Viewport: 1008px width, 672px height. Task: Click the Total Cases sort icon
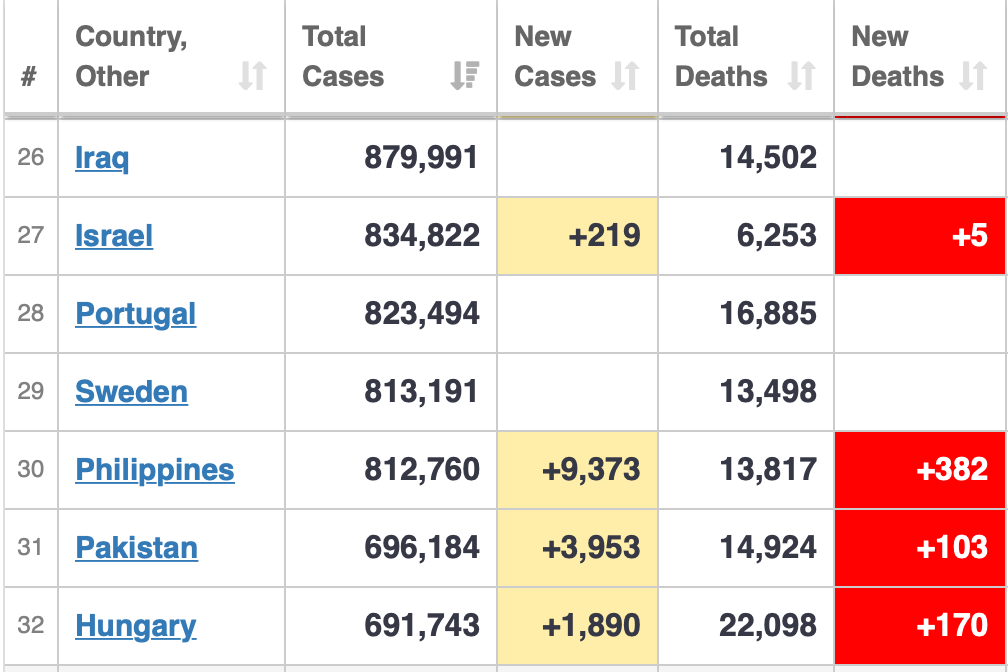(465, 76)
